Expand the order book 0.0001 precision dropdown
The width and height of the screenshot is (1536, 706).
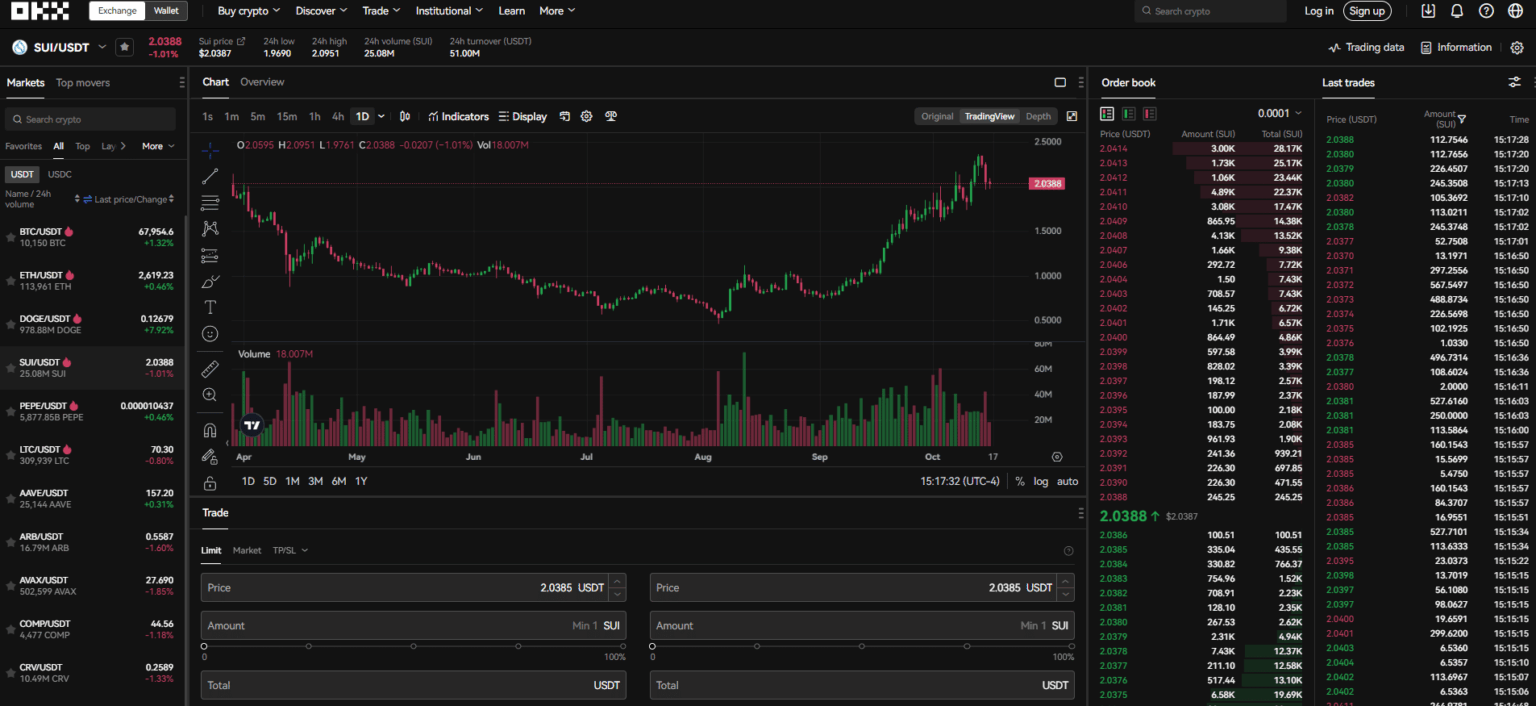click(x=1280, y=114)
